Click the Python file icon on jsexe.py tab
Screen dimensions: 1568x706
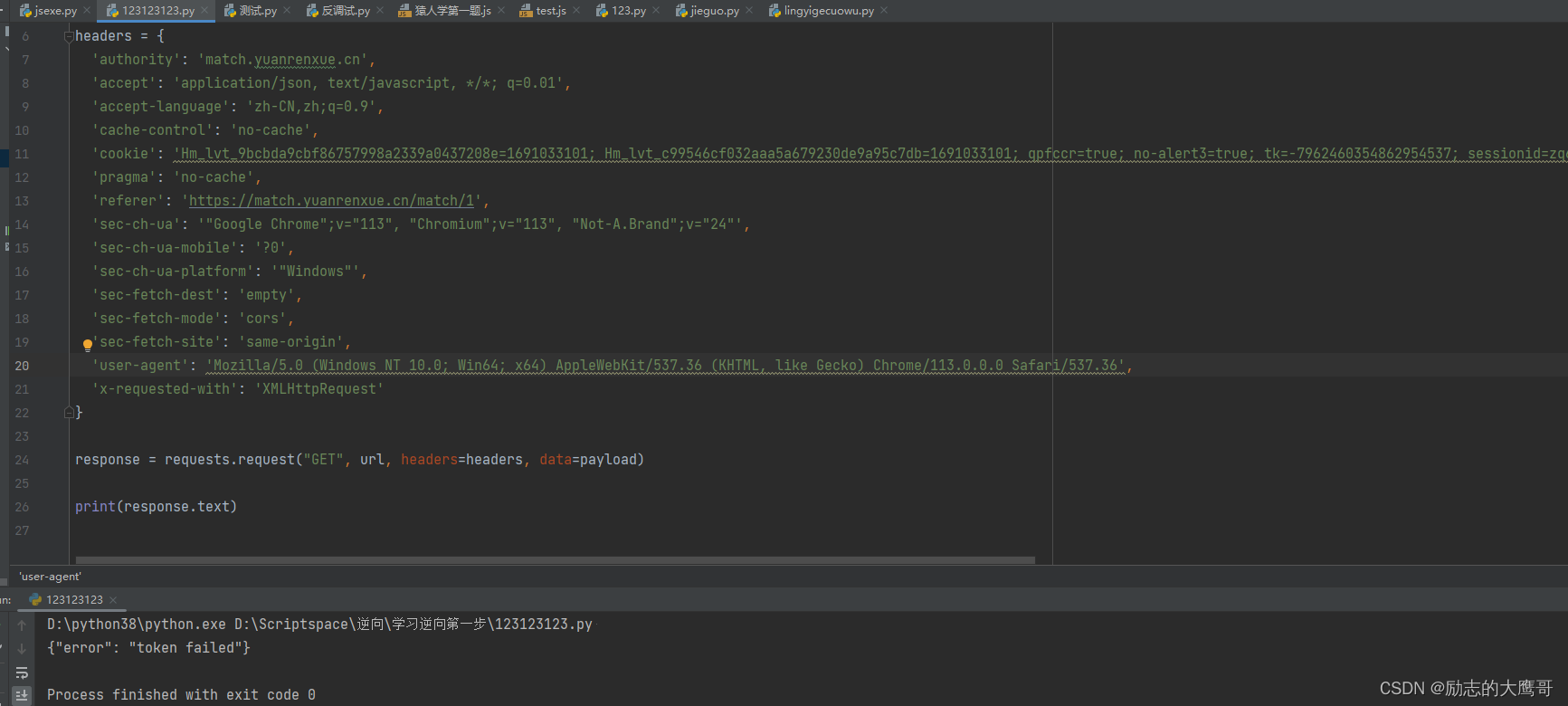pyautogui.click(x=25, y=11)
